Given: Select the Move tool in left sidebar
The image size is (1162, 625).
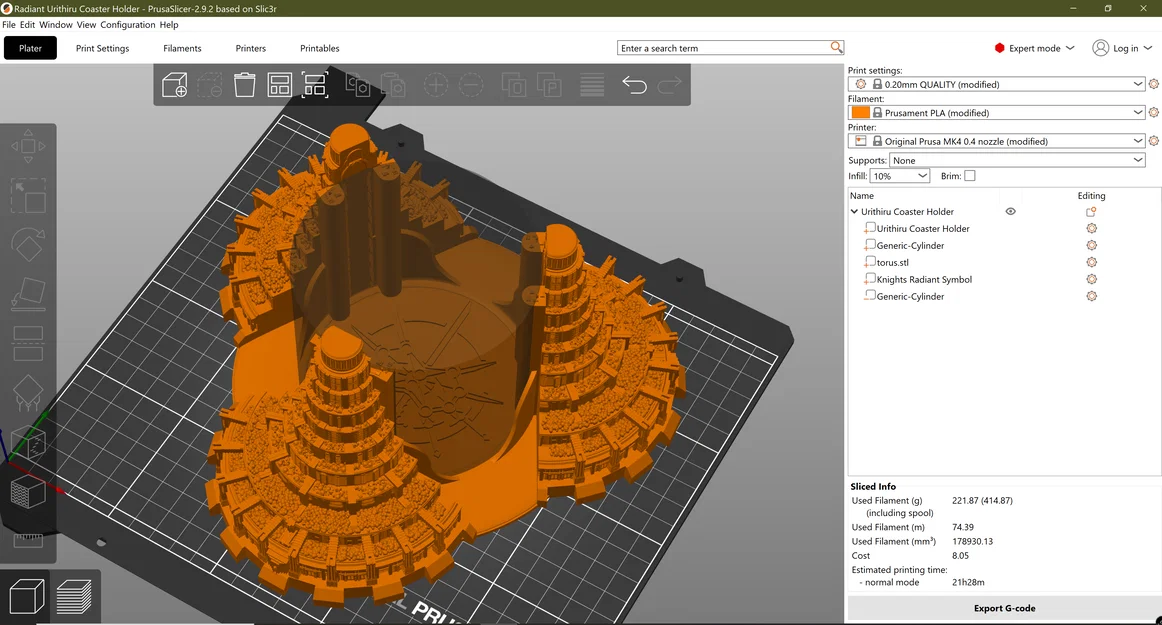Looking at the screenshot, I should [x=27, y=147].
